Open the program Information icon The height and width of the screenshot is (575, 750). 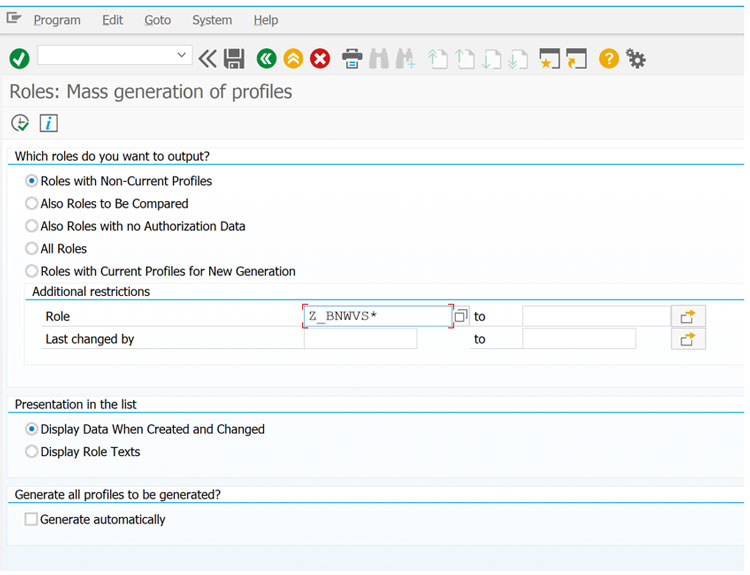click(x=48, y=123)
